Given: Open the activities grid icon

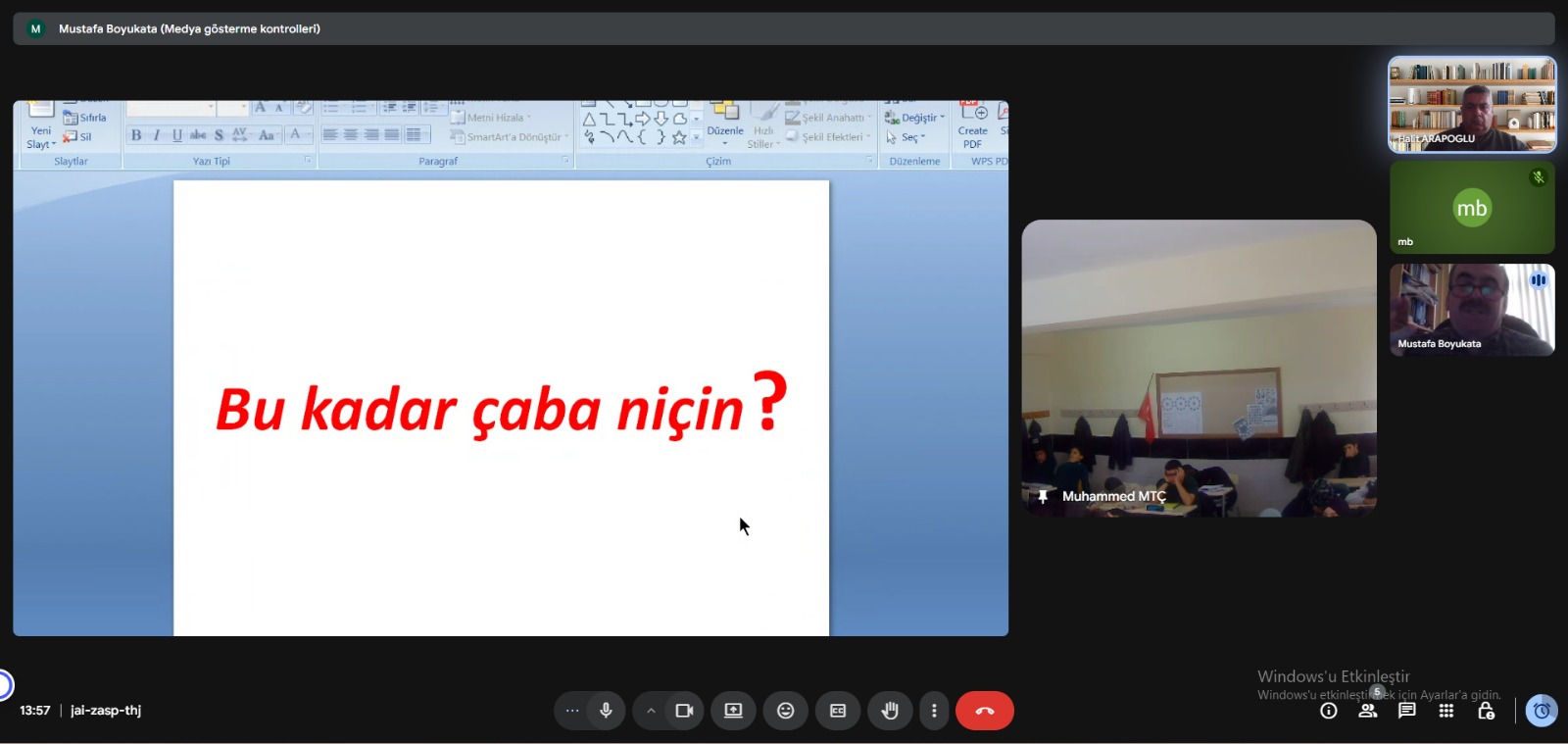Looking at the screenshot, I should (1446, 711).
